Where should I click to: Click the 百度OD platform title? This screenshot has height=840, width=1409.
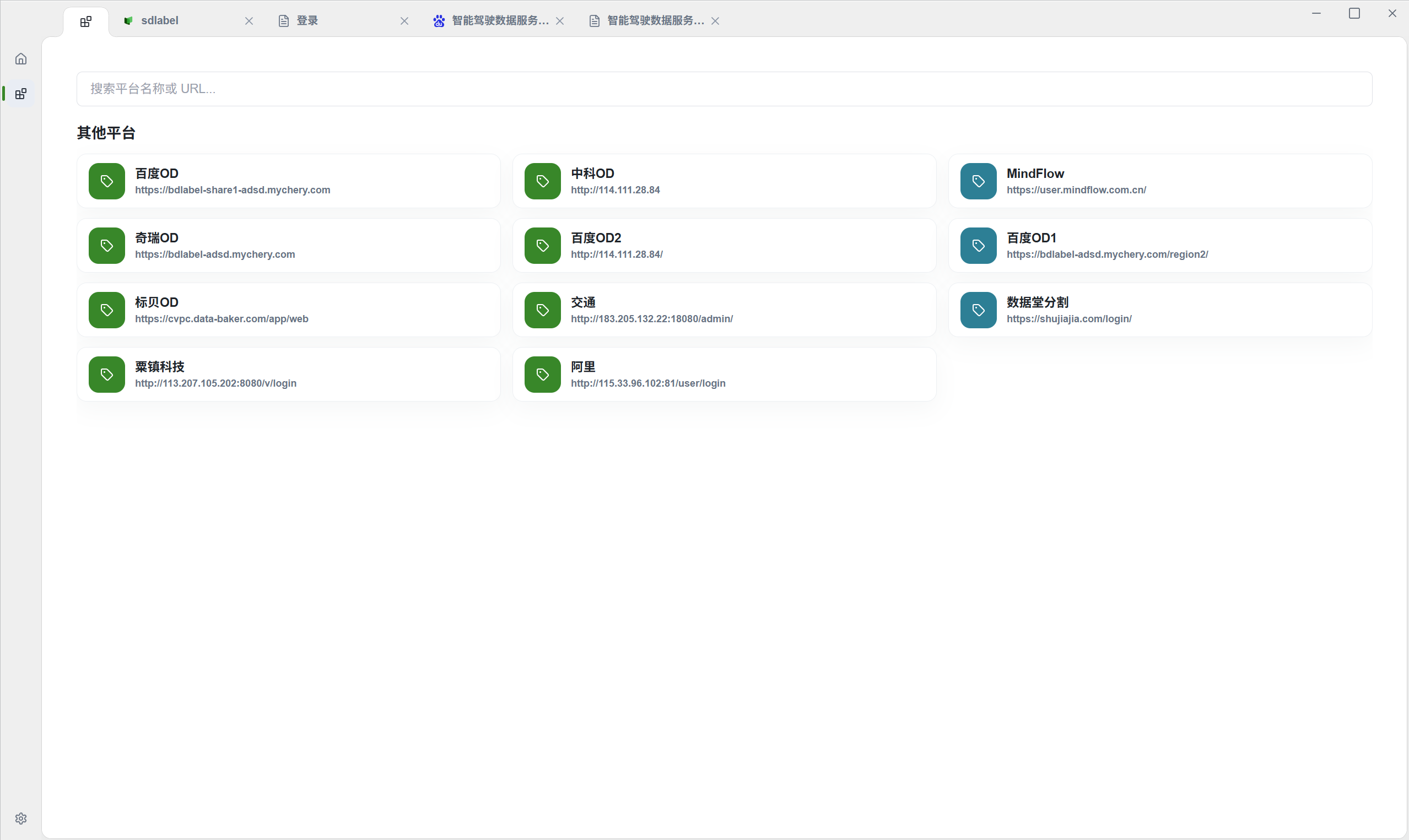[157, 173]
